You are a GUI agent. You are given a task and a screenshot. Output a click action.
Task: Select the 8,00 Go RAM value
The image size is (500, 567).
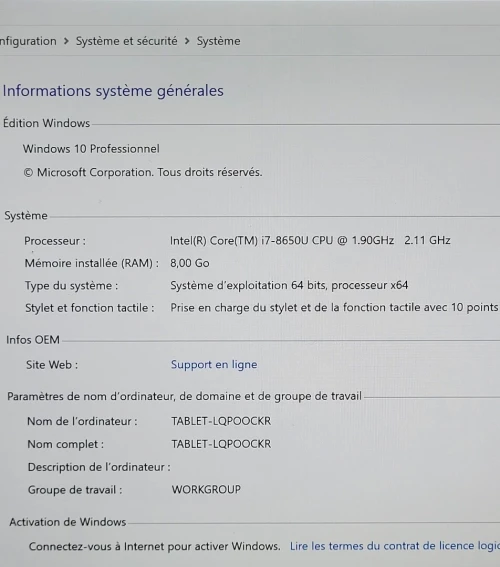tap(190, 263)
